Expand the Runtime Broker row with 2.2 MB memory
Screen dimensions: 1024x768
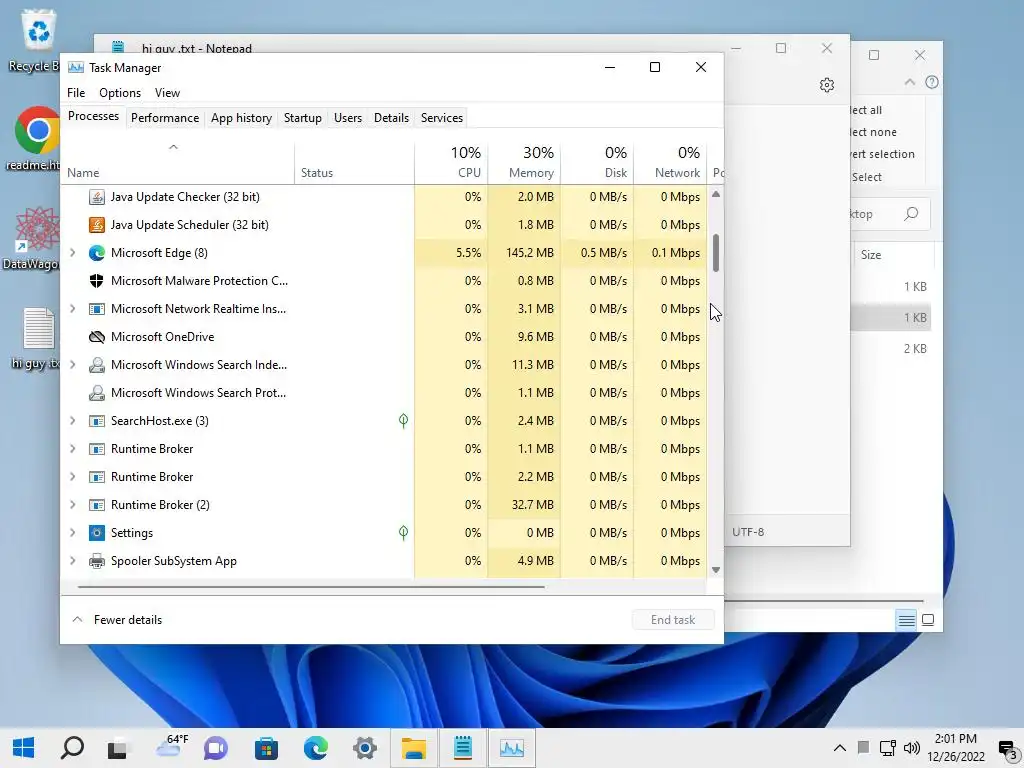point(72,477)
